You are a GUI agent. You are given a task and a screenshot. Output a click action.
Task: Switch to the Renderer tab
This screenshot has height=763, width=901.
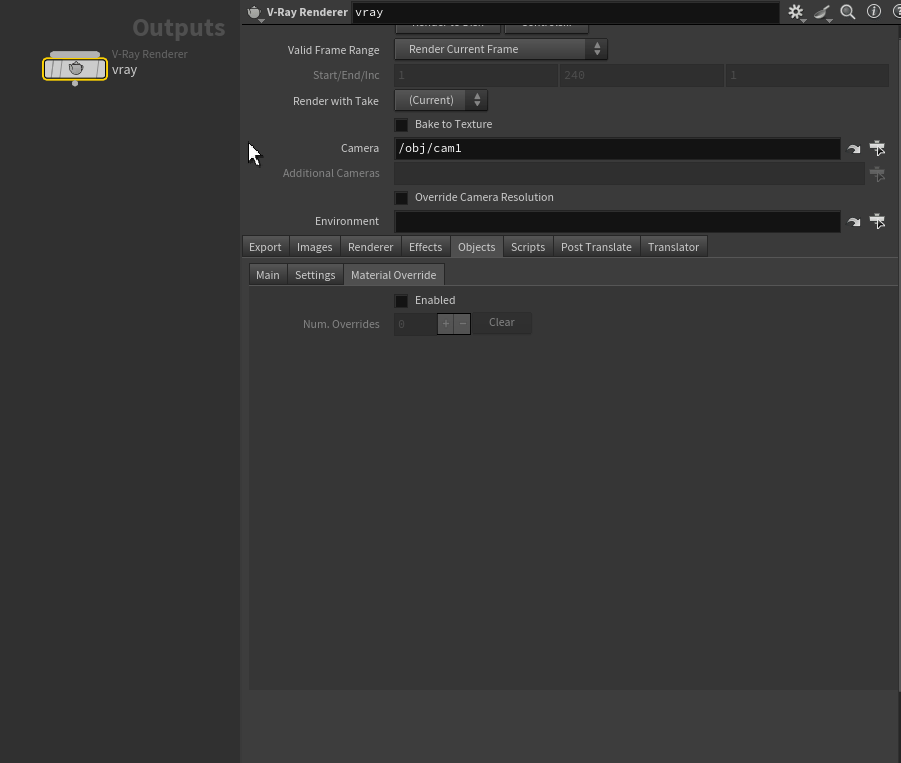tap(370, 247)
